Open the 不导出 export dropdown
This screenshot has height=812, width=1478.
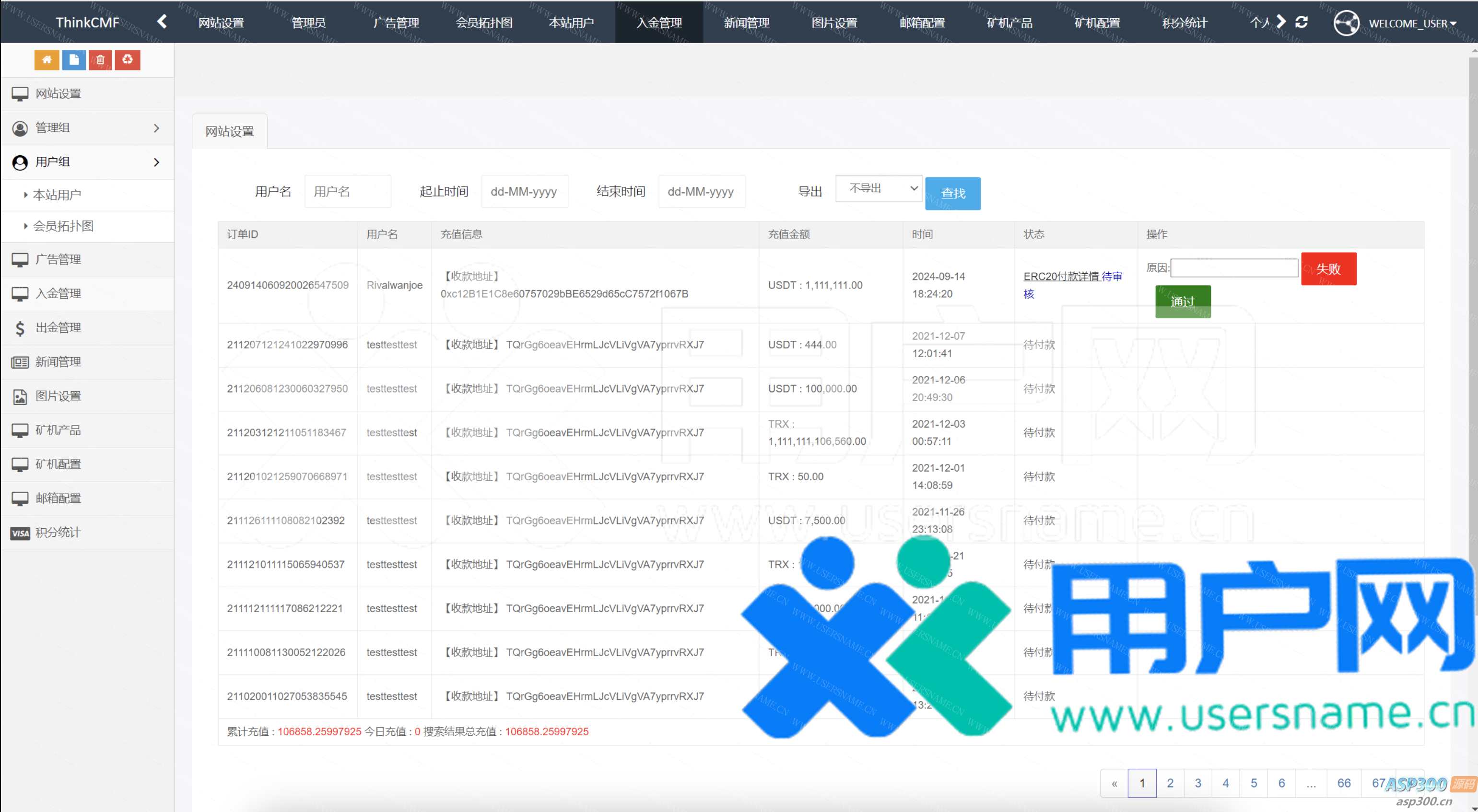point(878,189)
